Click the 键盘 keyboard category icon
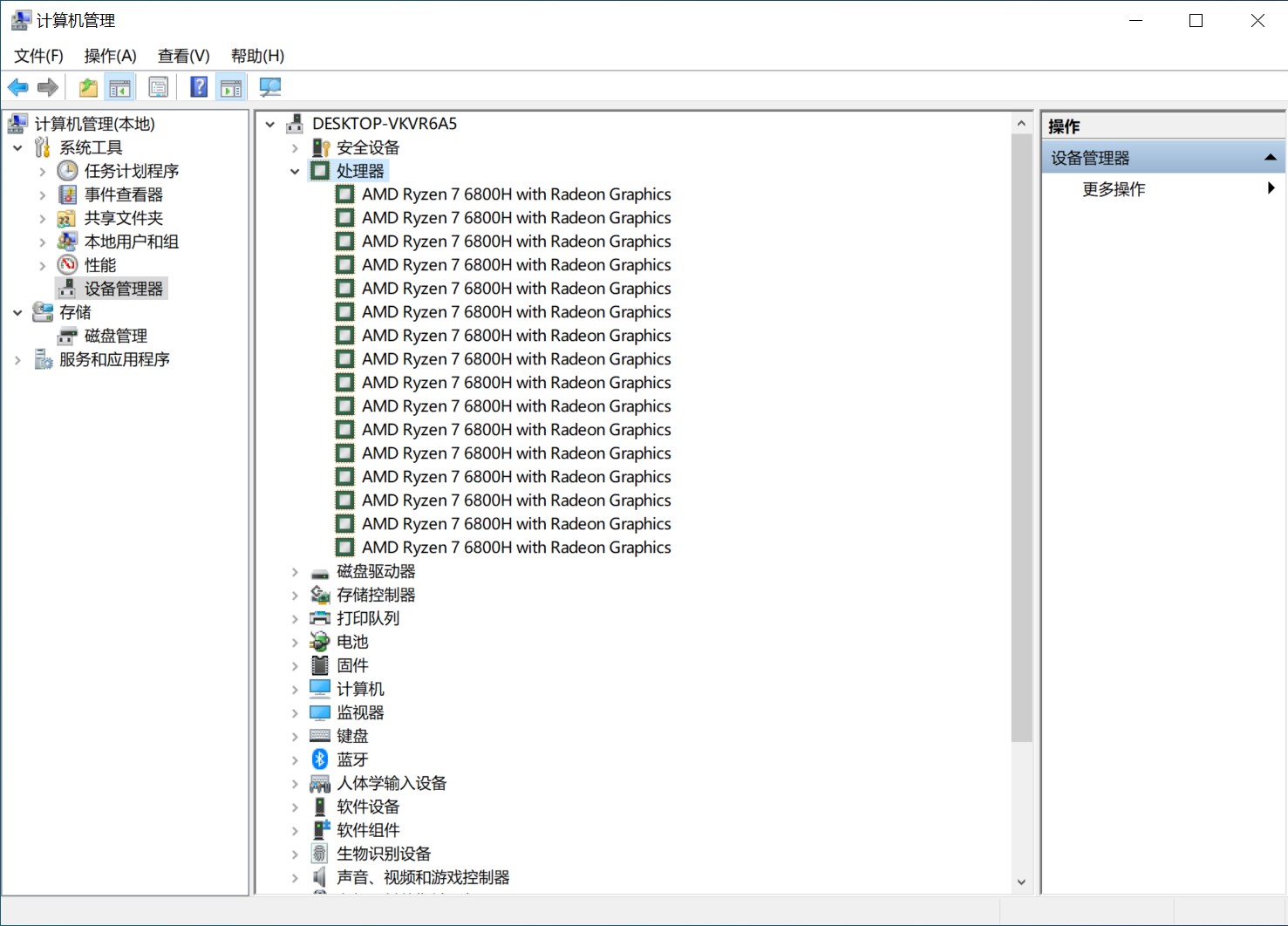 pos(320,736)
